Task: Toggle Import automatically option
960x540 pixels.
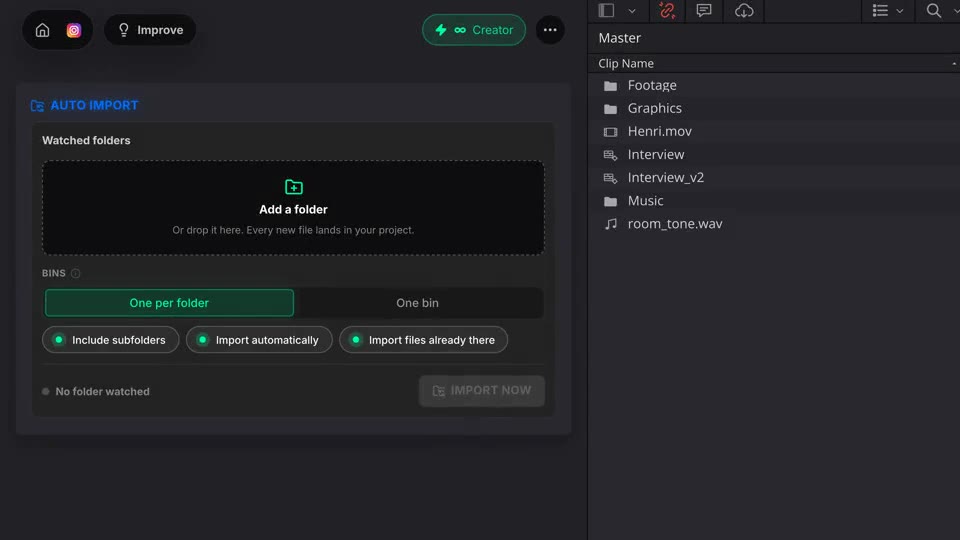Action: [x=259, y=340]
